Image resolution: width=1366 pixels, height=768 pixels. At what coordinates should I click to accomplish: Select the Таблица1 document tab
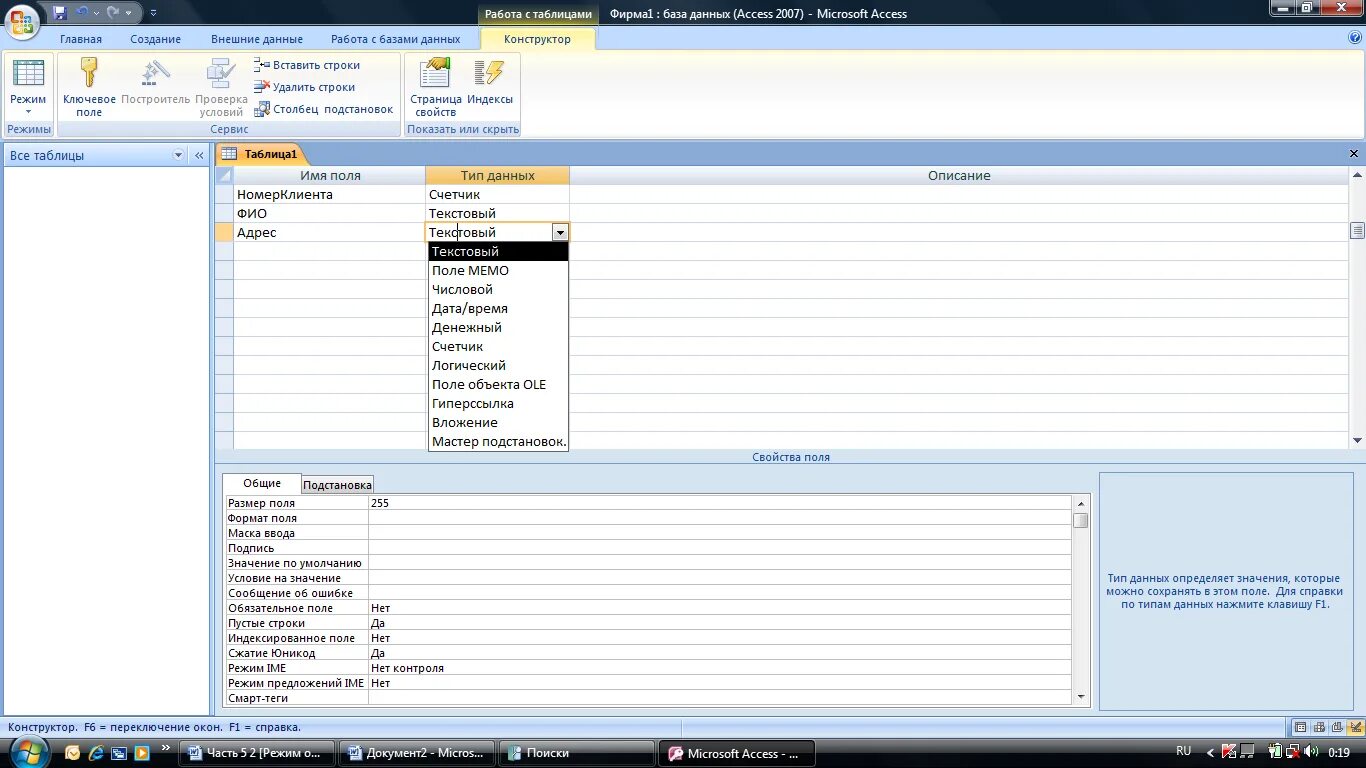[x=261, y=154]
